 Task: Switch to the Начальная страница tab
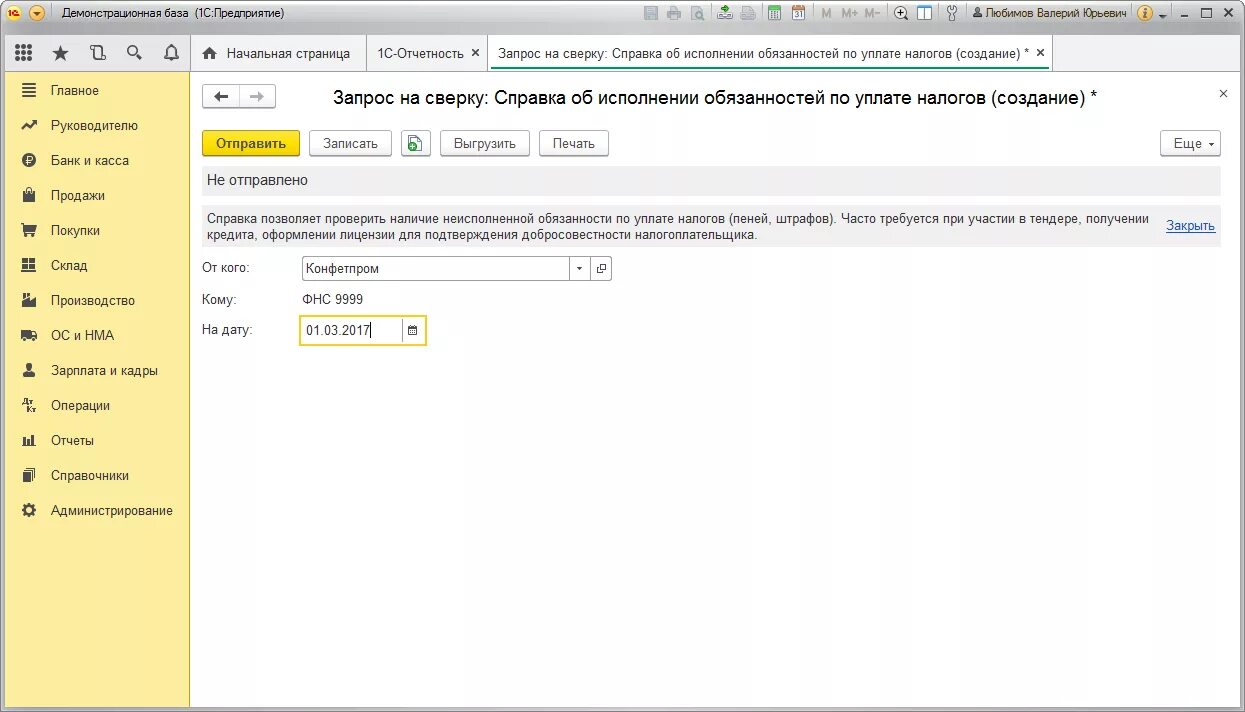(277, 53)
